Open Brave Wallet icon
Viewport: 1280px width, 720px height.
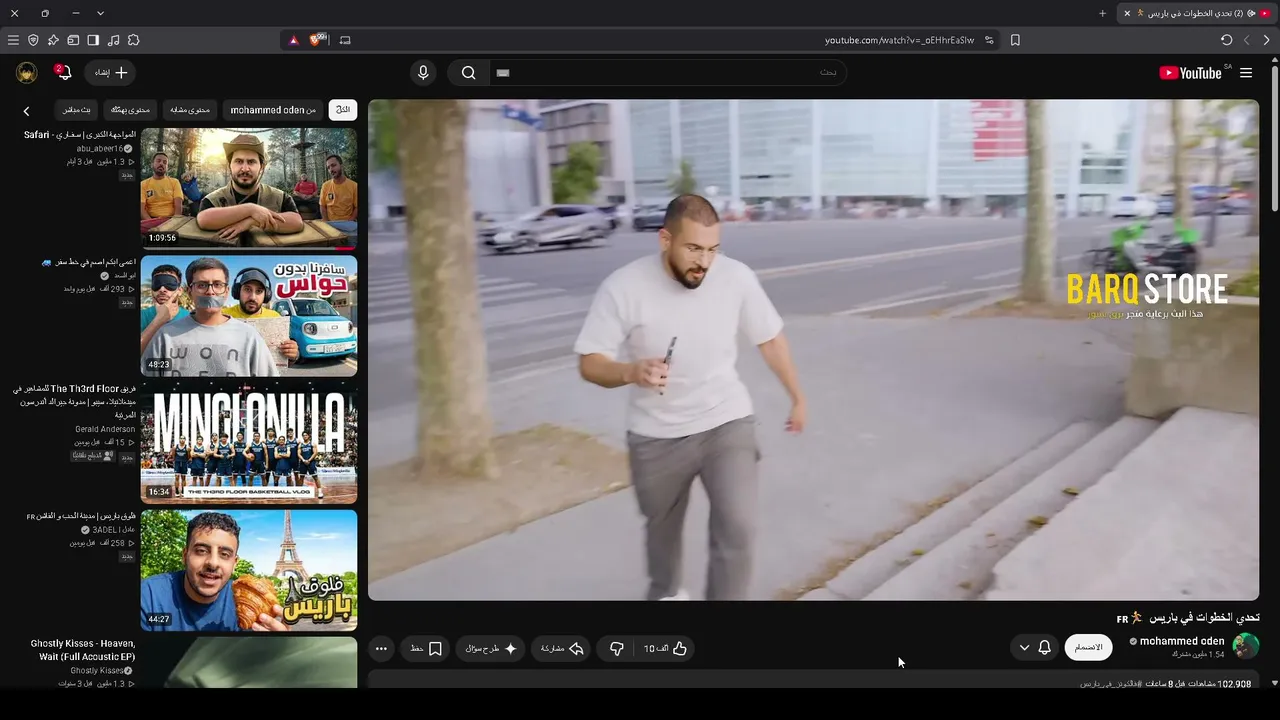click(73, 40)
